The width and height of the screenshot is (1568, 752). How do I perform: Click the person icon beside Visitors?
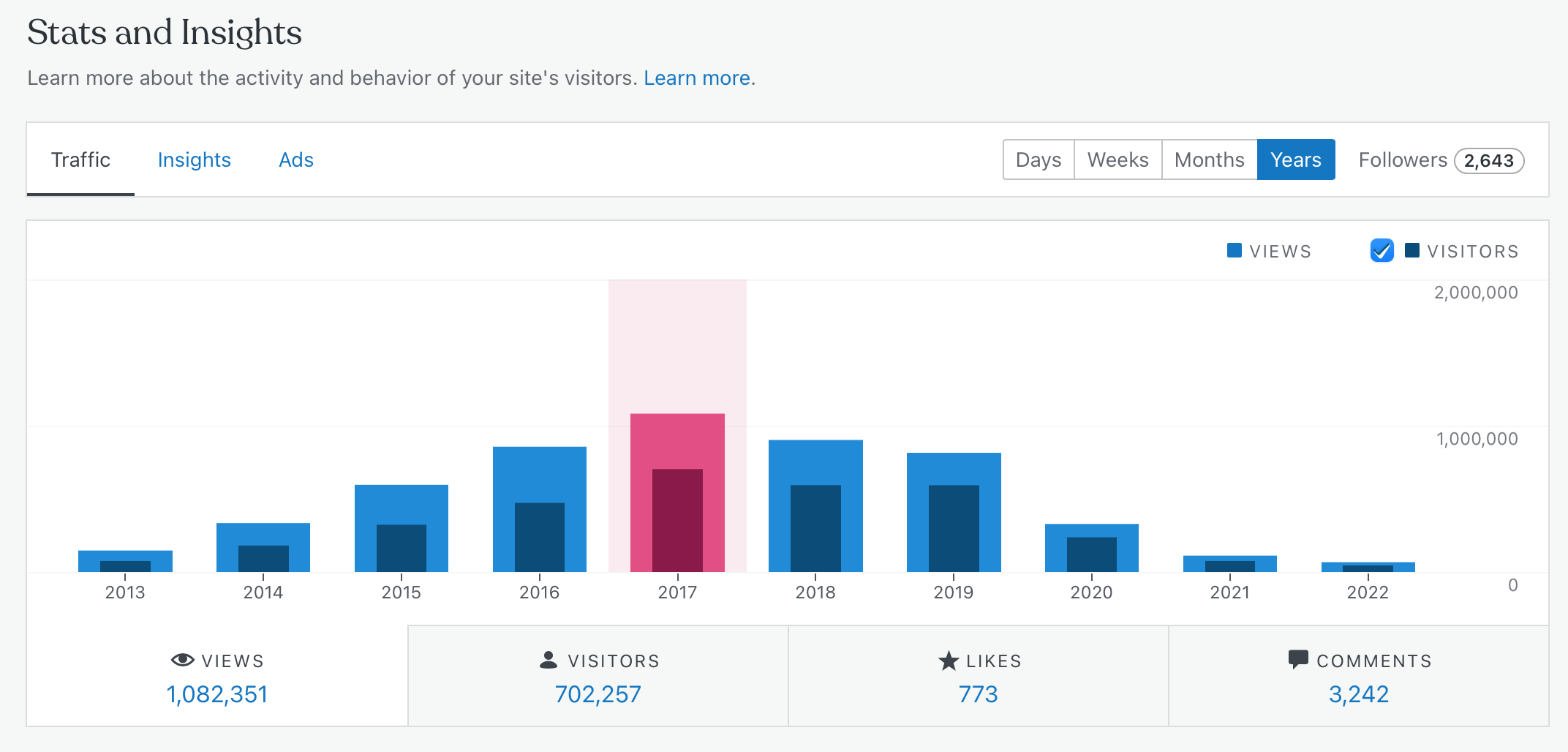click(548, 660)
